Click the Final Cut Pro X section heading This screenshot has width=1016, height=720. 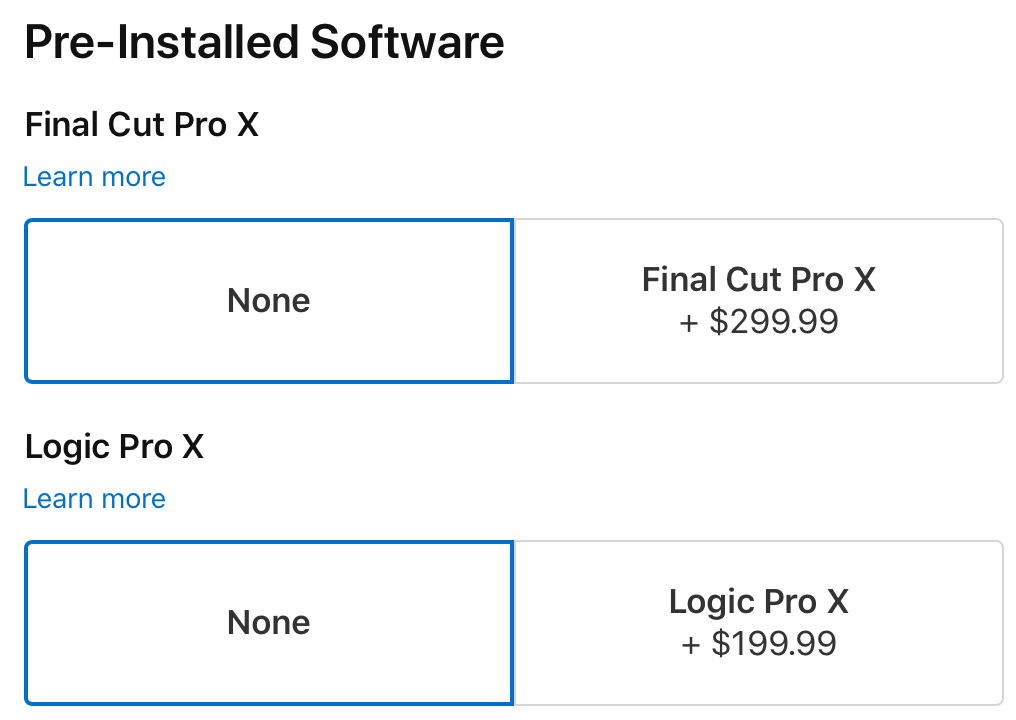tap(140, 124)
